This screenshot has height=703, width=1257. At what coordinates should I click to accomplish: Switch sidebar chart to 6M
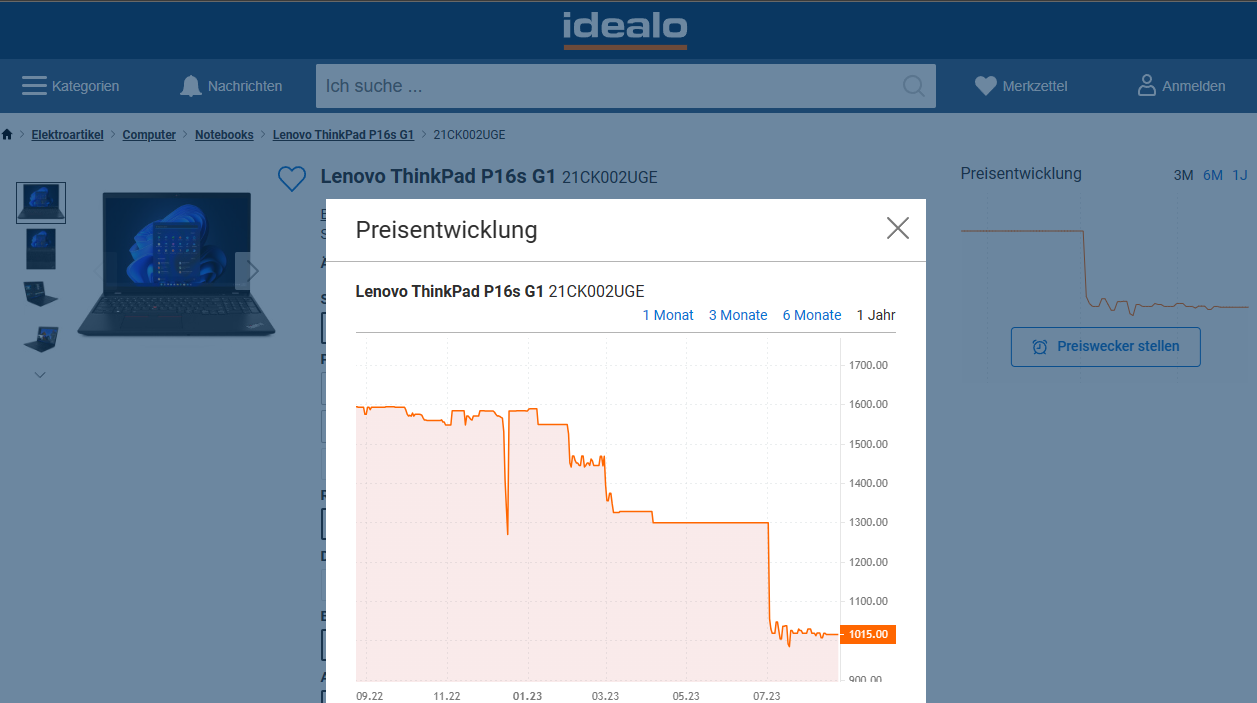[1213, 175]
